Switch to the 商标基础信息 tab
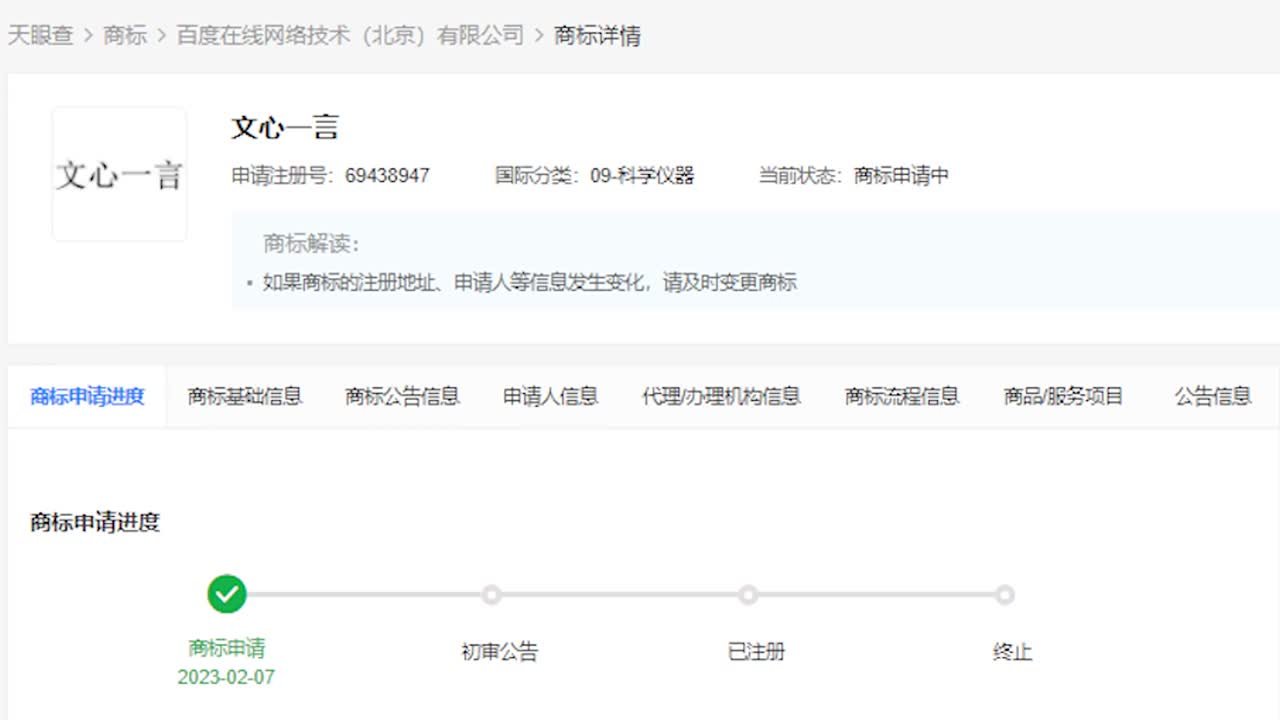1280x720 pixels. click(244, 396)
